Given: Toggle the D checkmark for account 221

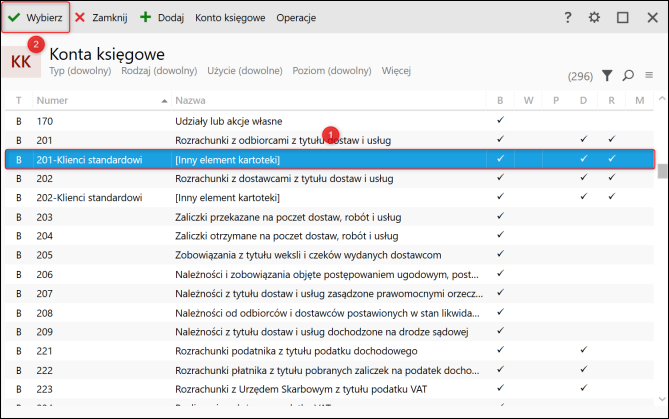Looking at the screenshot, I should [583, 350].
